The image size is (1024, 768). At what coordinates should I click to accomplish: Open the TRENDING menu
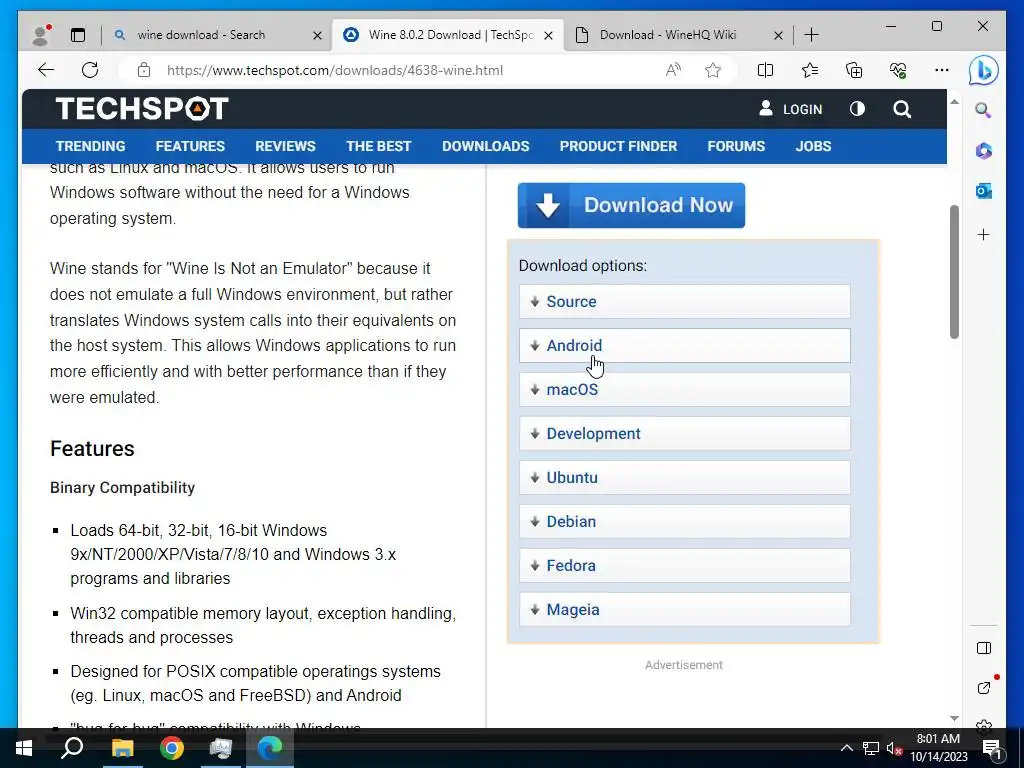point(90,146)
